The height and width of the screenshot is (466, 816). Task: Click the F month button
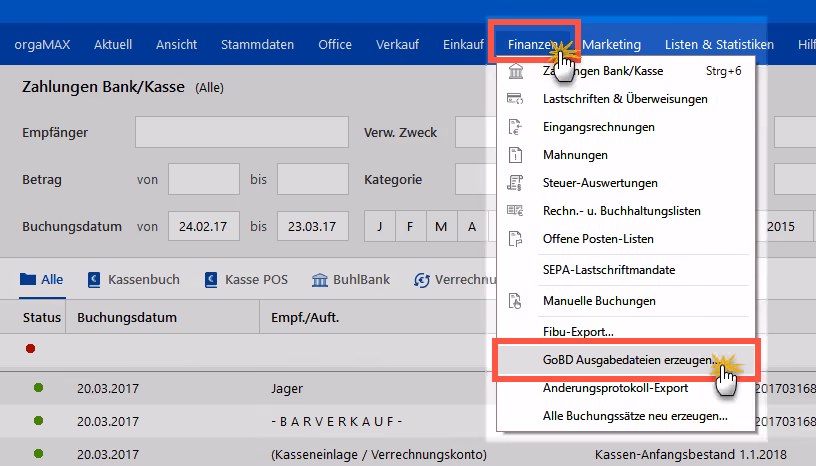(x=410, y=226)
